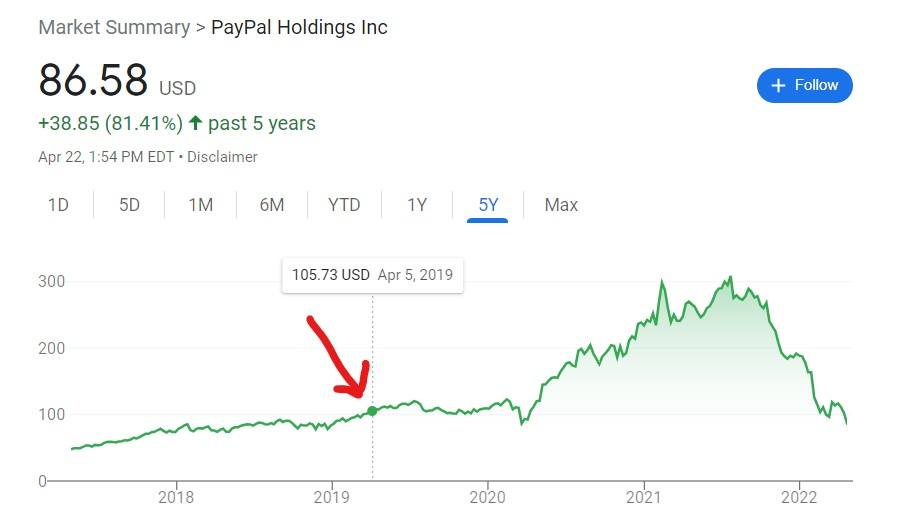This screenshot has width=923, height=517.
Task: Click the 2018 label on chart axis
Action: (x=176, y=498)
